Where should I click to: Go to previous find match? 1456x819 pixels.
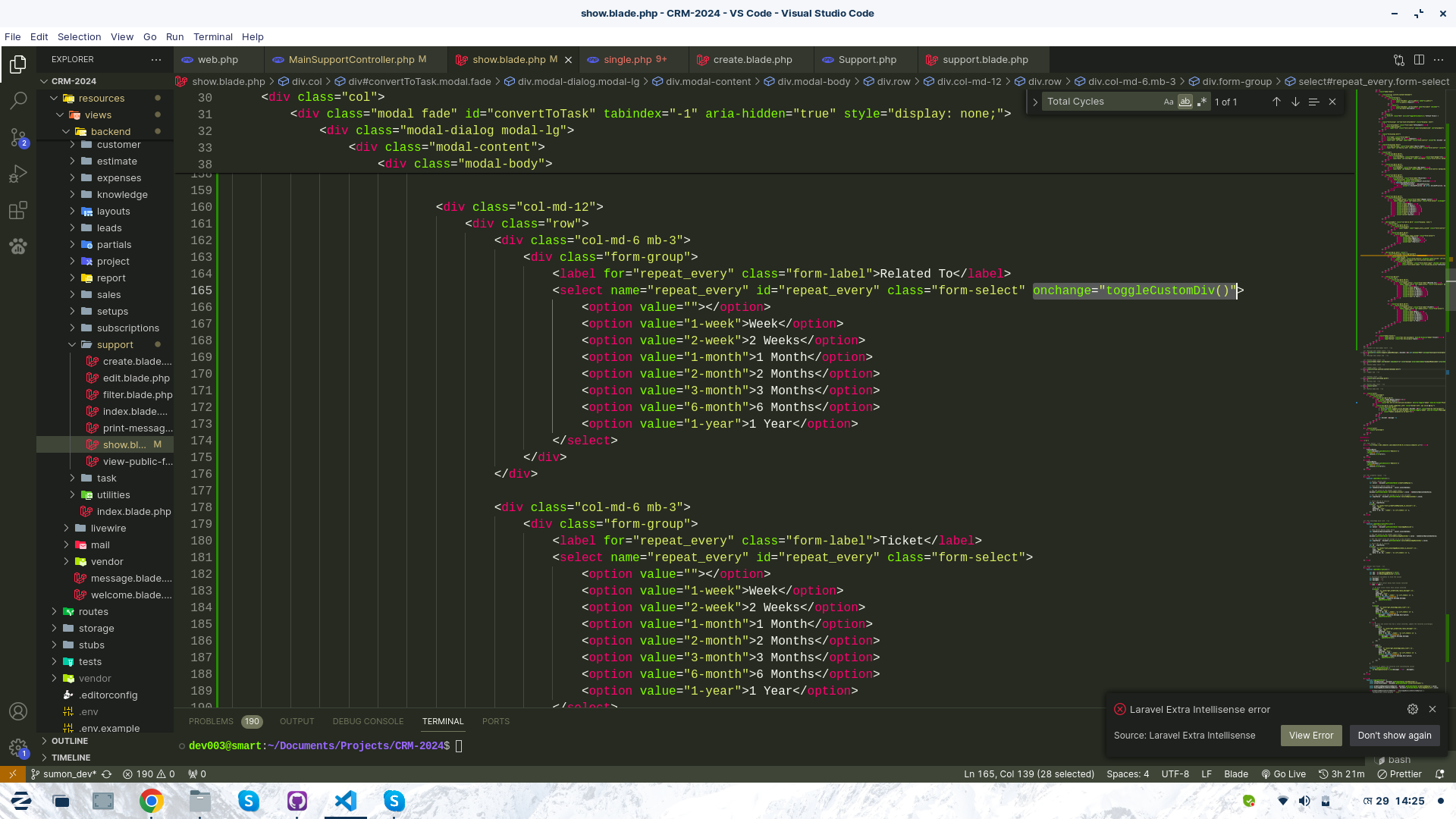(x=1276, y=102)
